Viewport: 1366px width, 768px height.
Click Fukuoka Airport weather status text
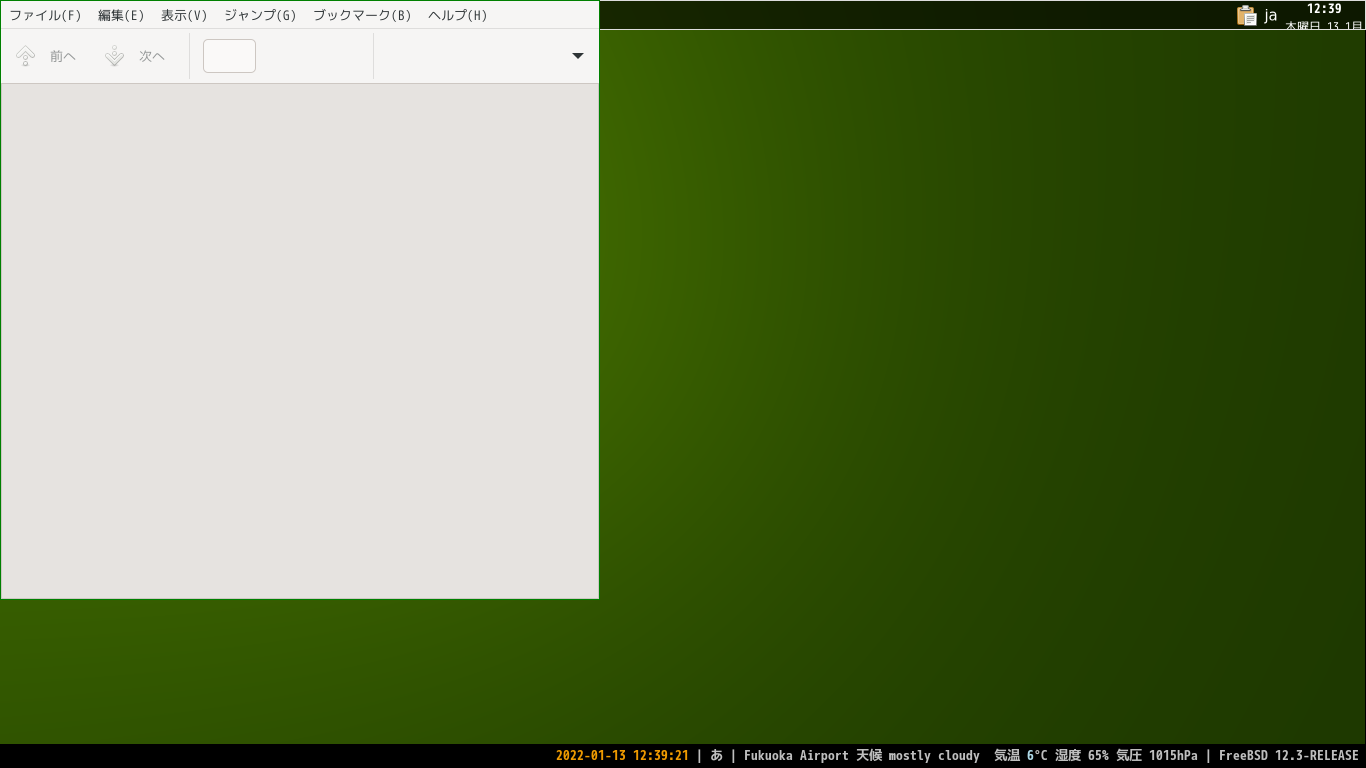click(x=862, y=756)
